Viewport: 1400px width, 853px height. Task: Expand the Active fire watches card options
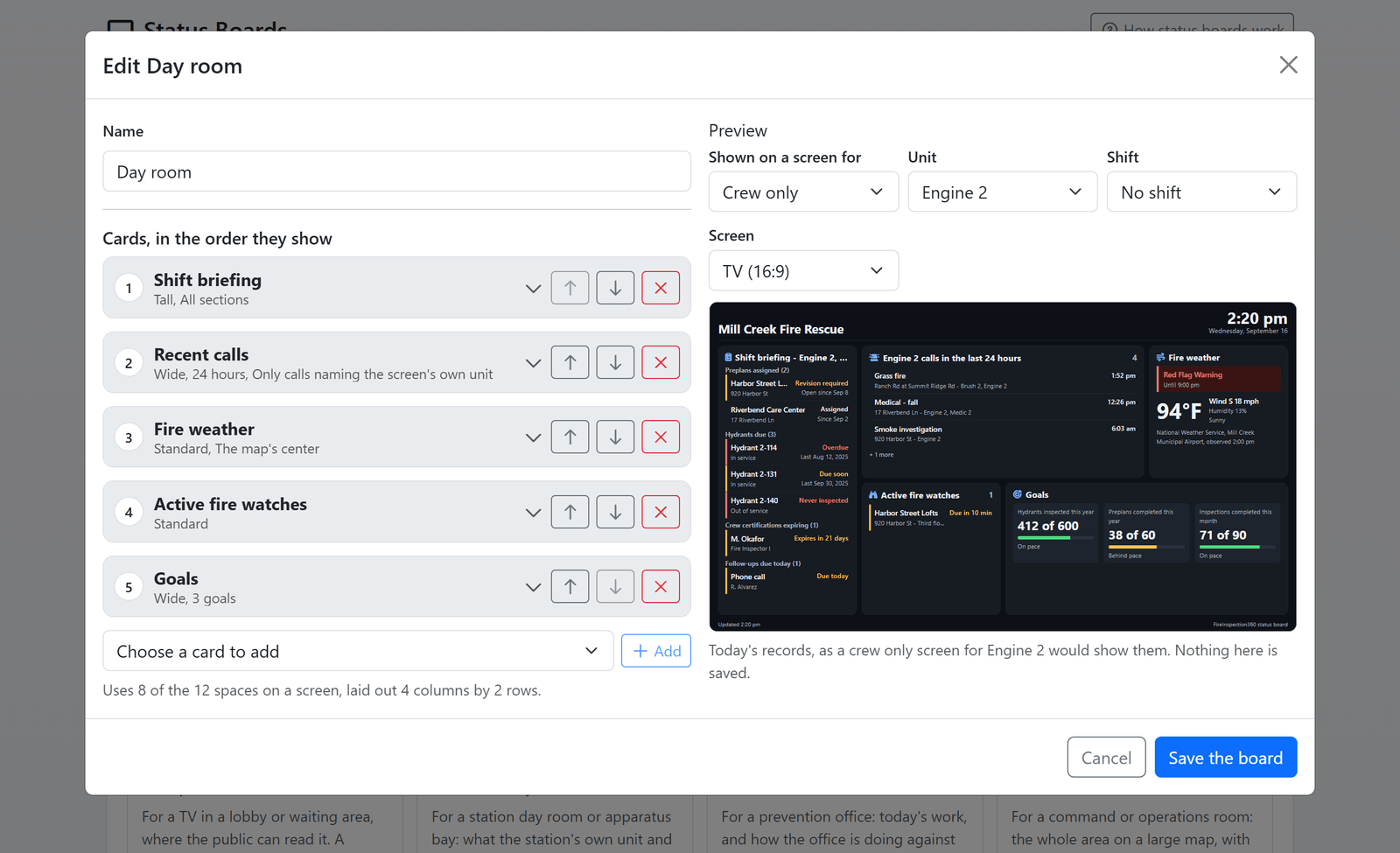pyautogui.click(x=533, y=513)
